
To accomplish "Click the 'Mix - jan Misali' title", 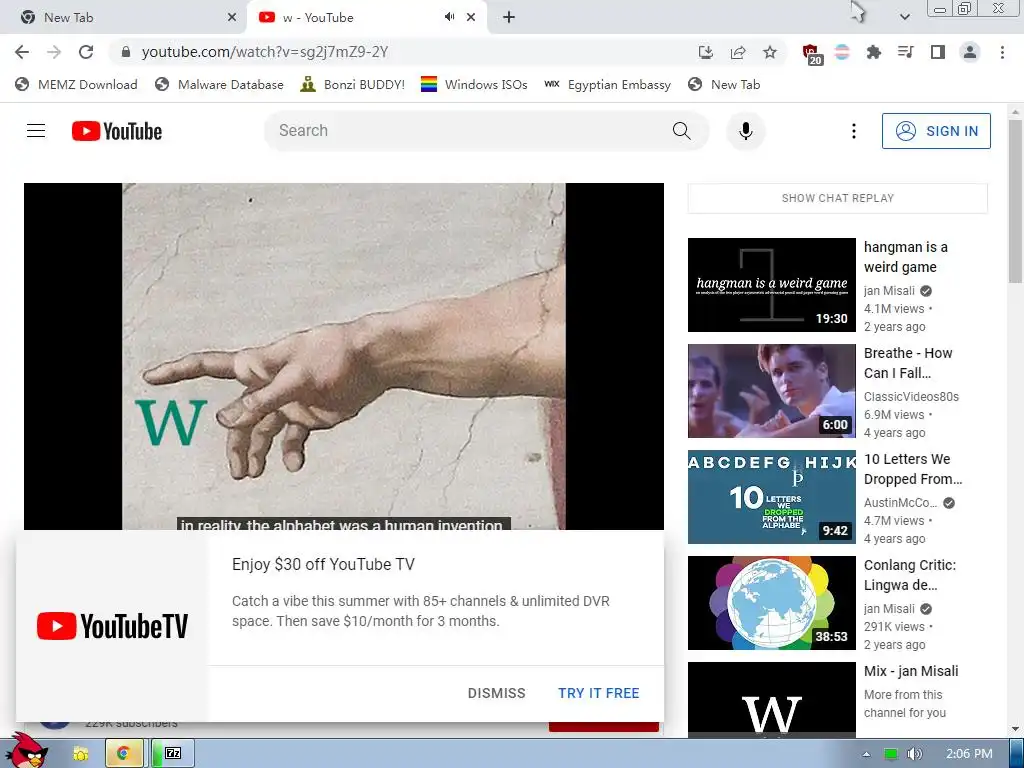I will [x=911, y=671].
